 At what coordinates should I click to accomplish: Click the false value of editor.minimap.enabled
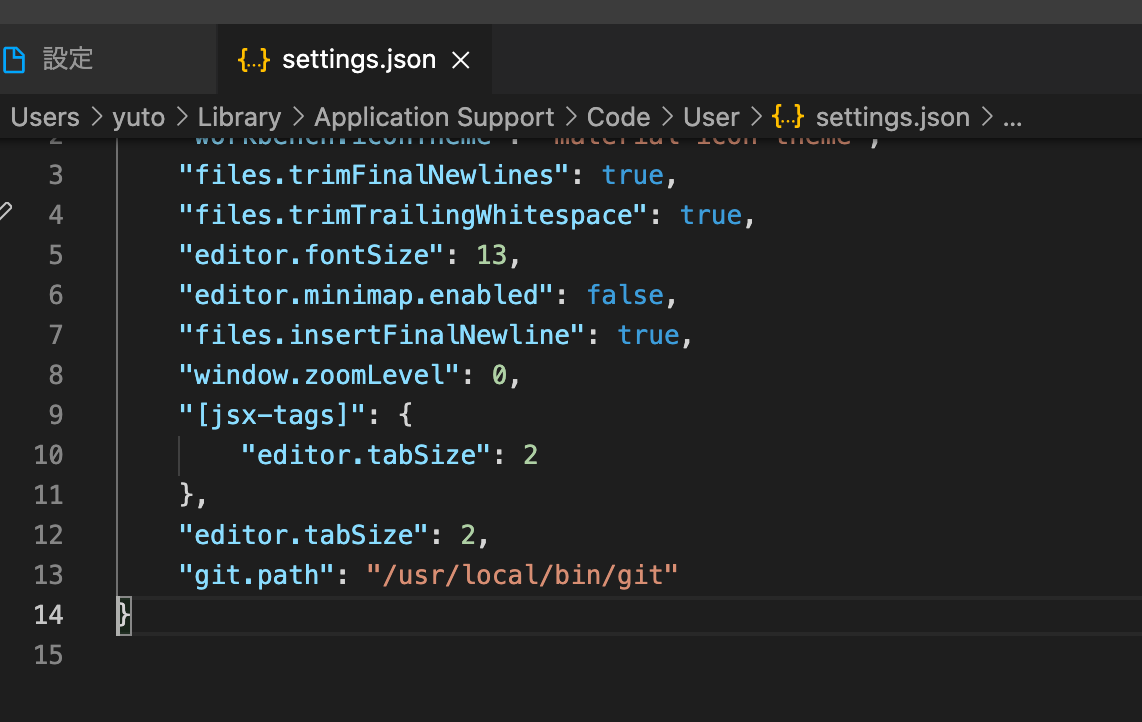(x=625, y=295)
